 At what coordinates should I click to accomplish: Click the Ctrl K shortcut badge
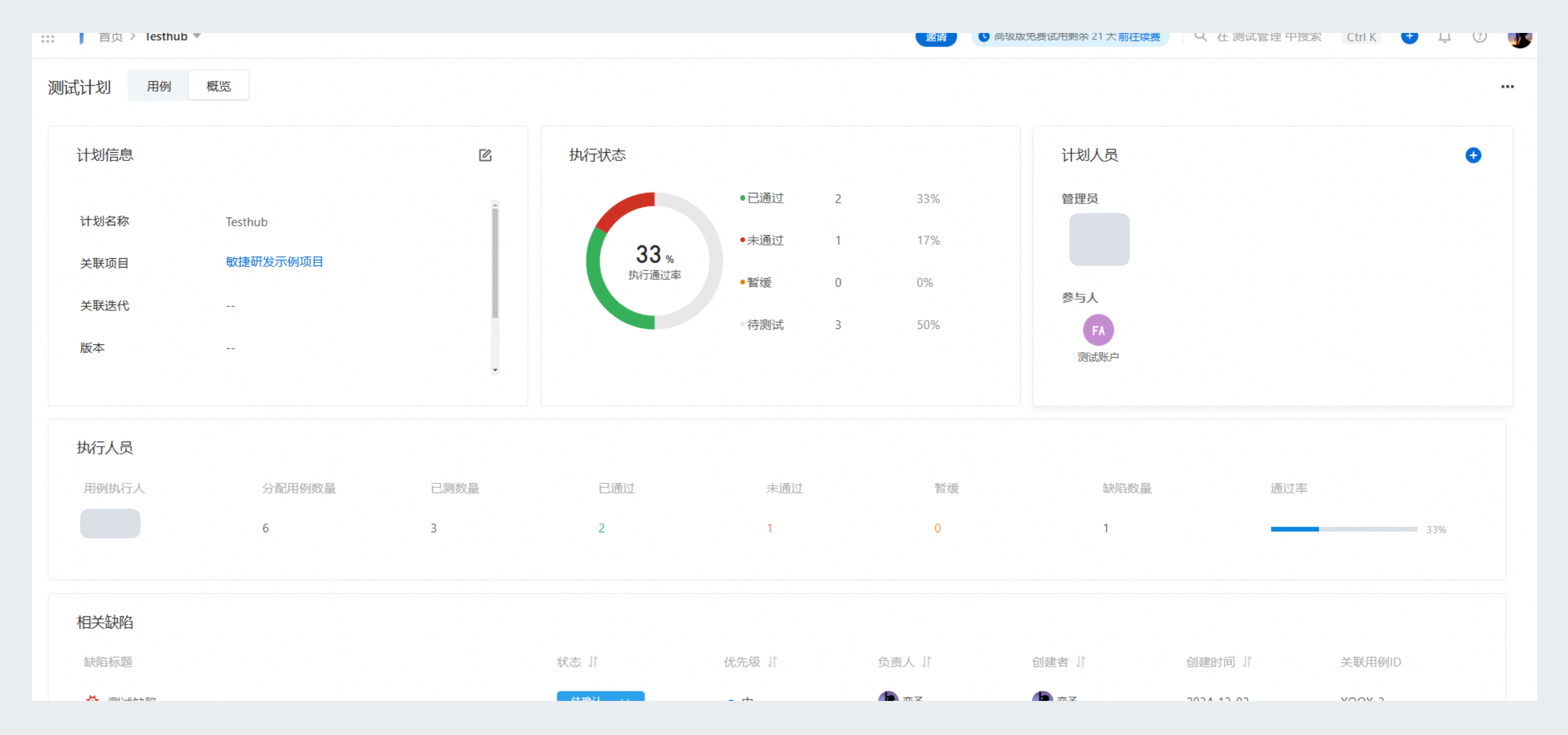1361,38
